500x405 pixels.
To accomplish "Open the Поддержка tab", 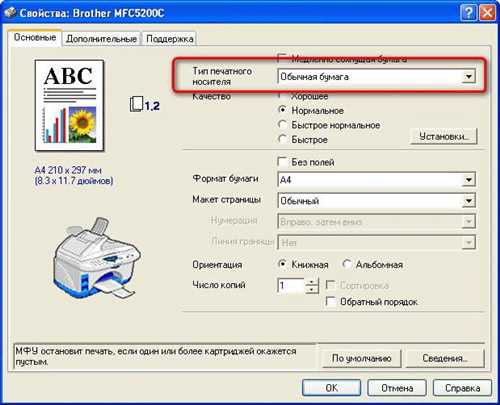I will [170, 39].
